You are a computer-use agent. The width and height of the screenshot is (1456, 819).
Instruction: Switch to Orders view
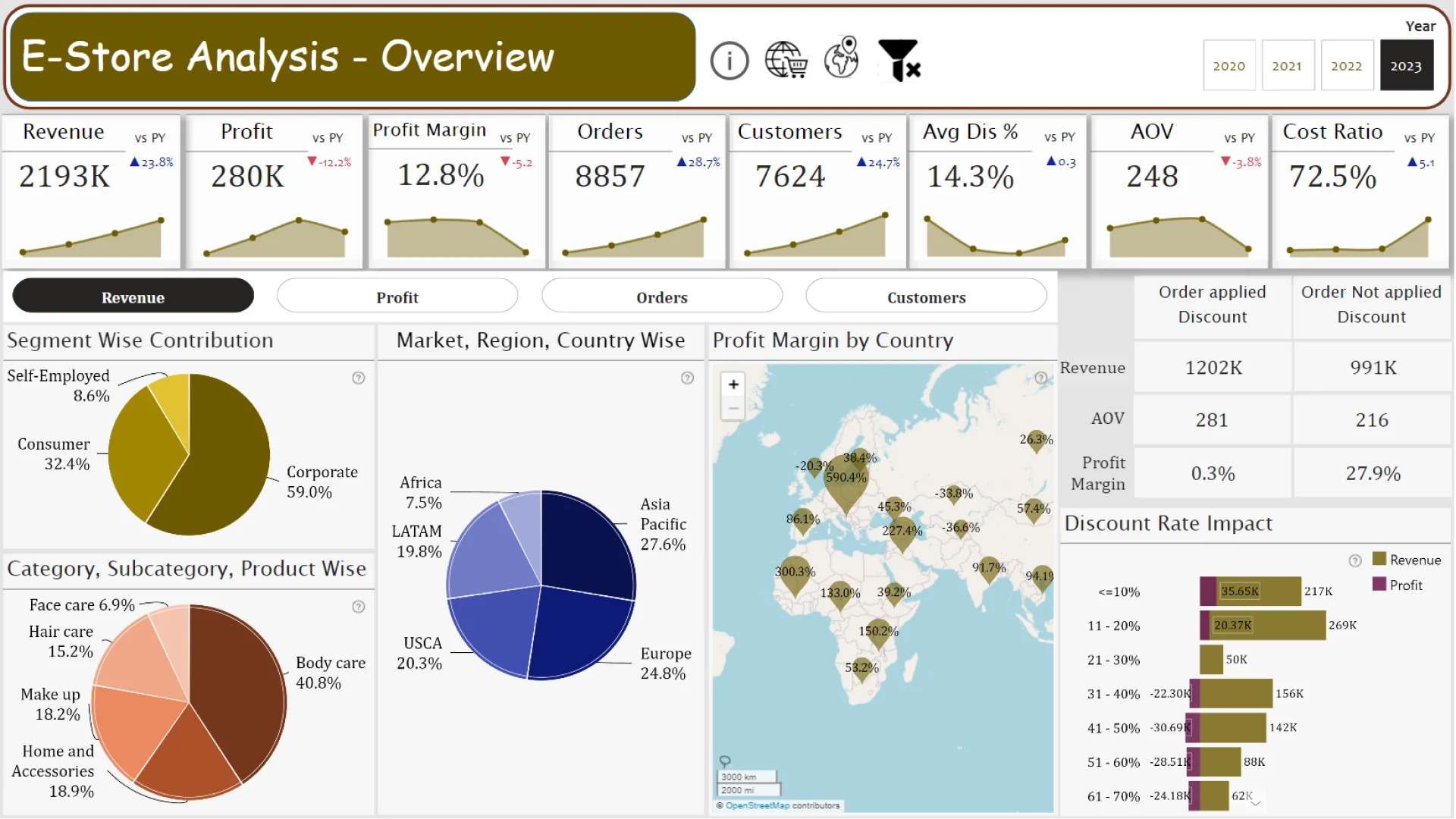click(x=662, y=297)
